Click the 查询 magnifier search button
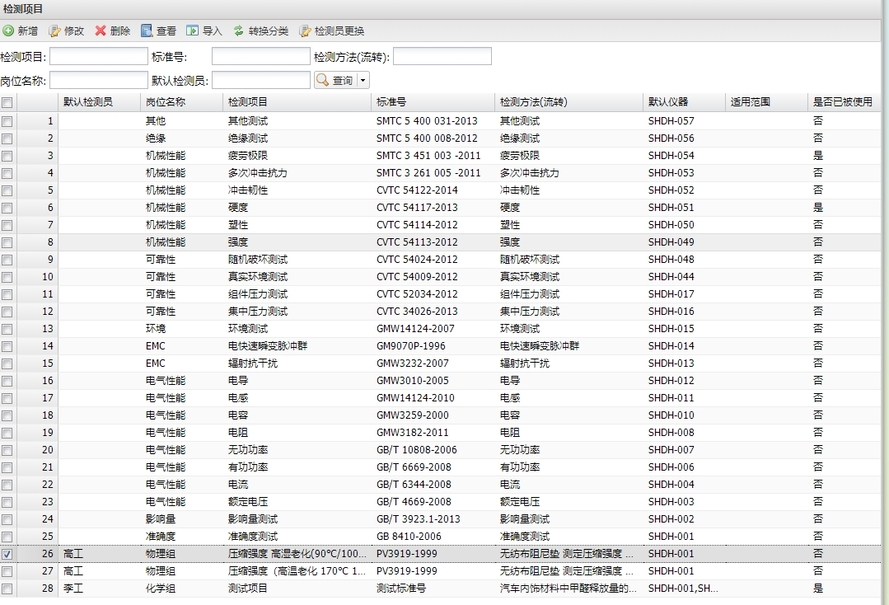The height and width of the screenshot is (605, 889). 335,80
